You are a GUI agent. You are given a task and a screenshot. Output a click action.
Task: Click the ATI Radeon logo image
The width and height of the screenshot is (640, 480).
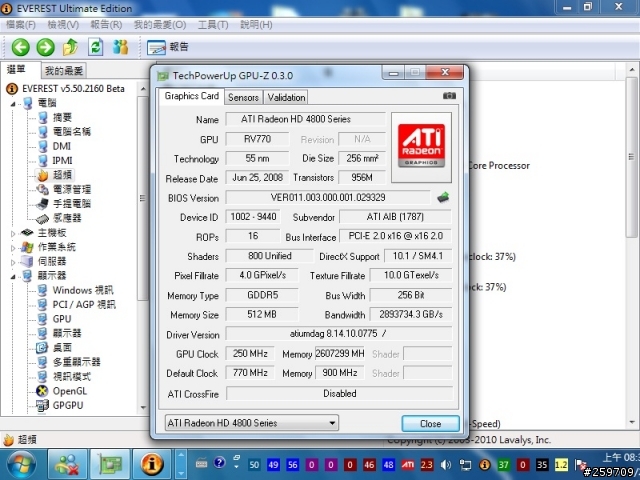(x=420, y=145)
